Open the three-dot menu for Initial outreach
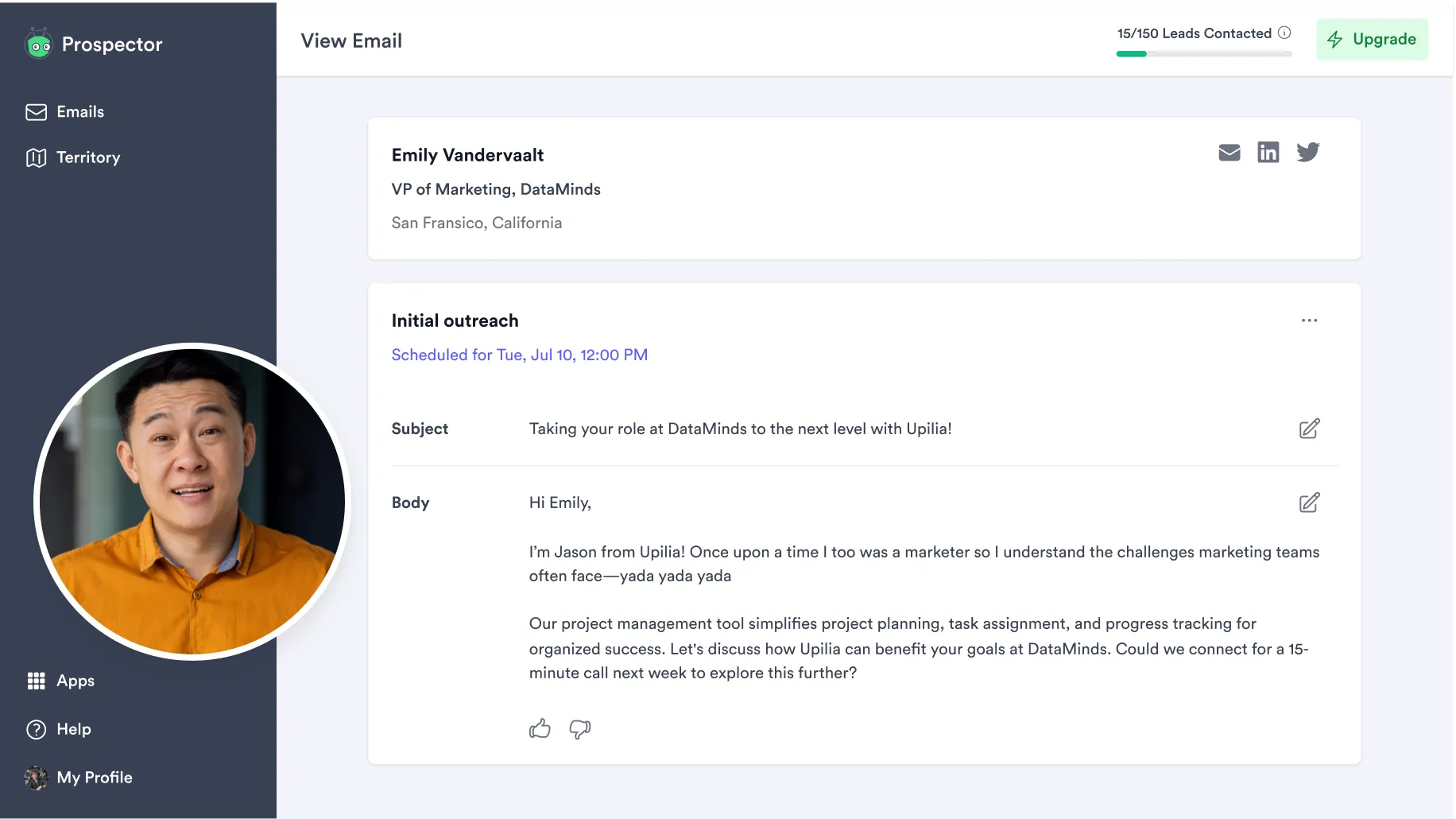This screenshot has width=1456, height=819. pyautogui.click(x=1309, y=320)
